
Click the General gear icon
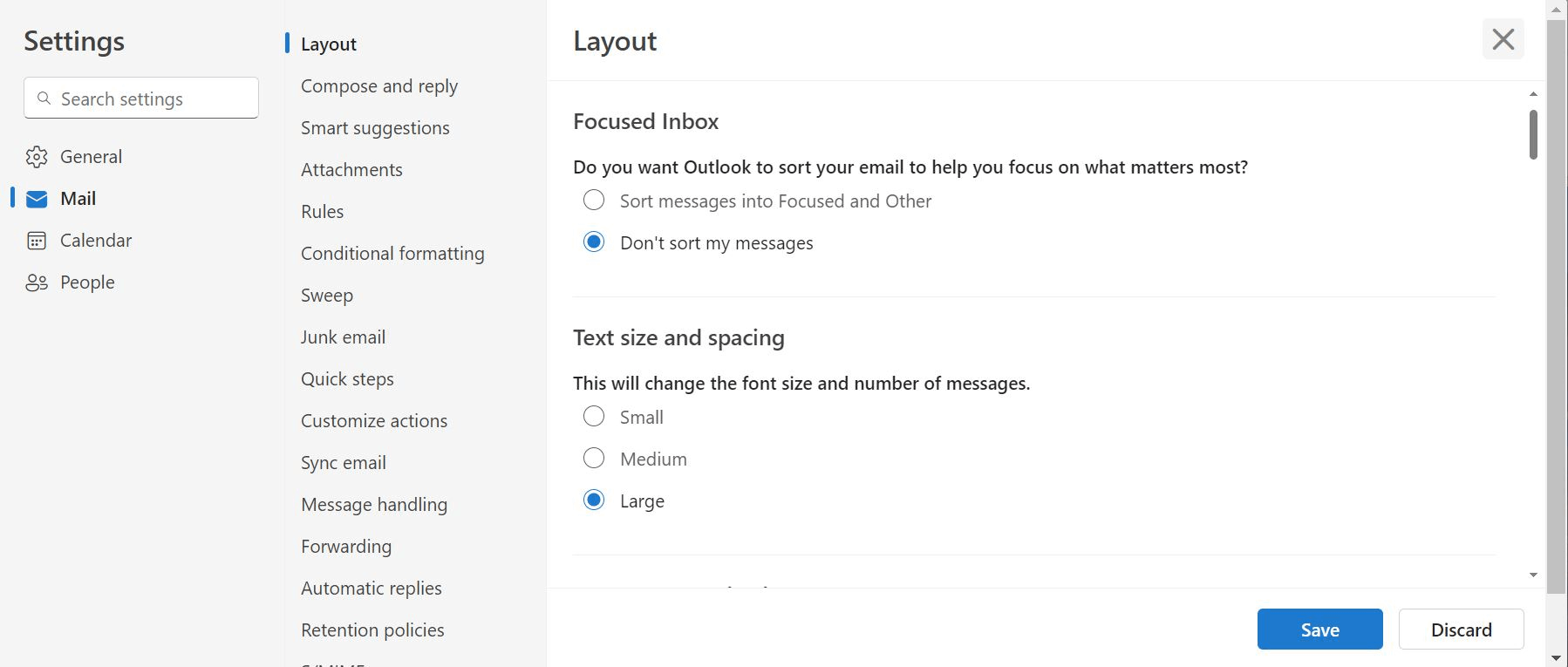(37, 157)
